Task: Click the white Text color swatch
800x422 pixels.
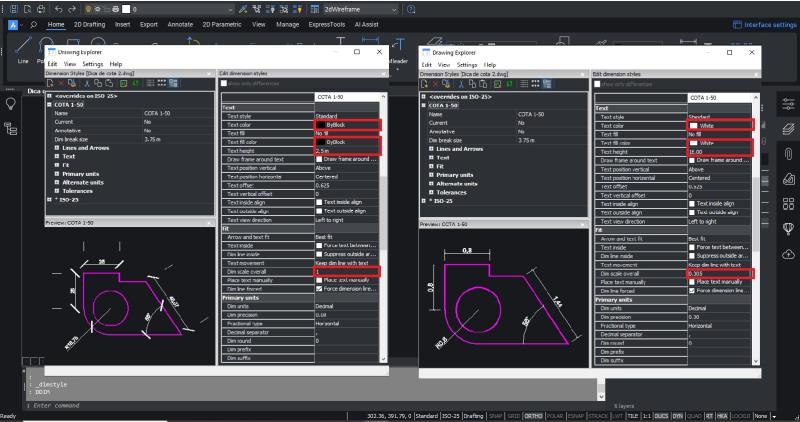Action: (x=693, y=126)
